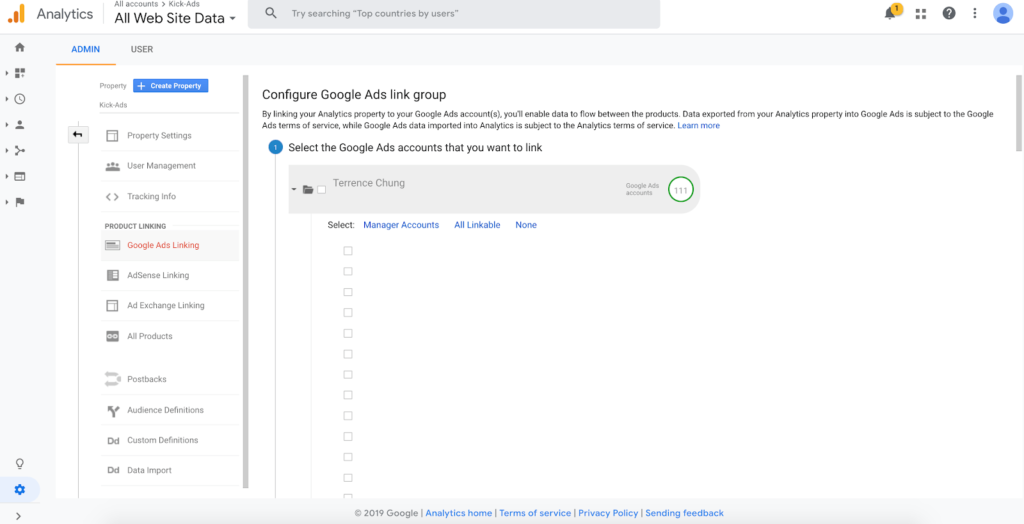The width and height of the screenshot is (1024, 524).
Task: Open the user account avatar
Action: click(1002, 13)
